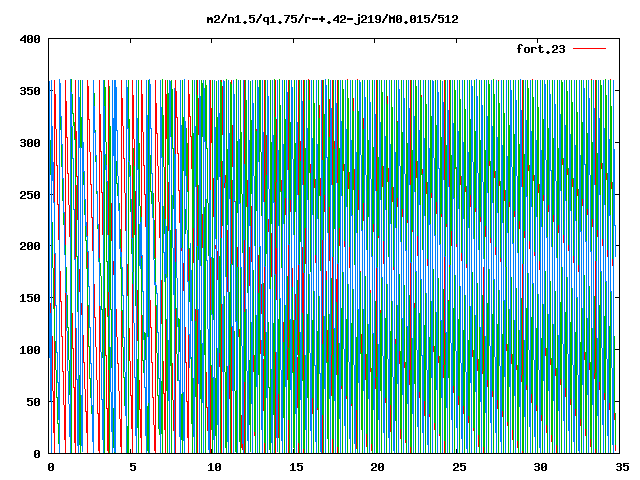Click x-axis label 25
640x480 pixels.
pyautogui.click(x=459, y=467)
